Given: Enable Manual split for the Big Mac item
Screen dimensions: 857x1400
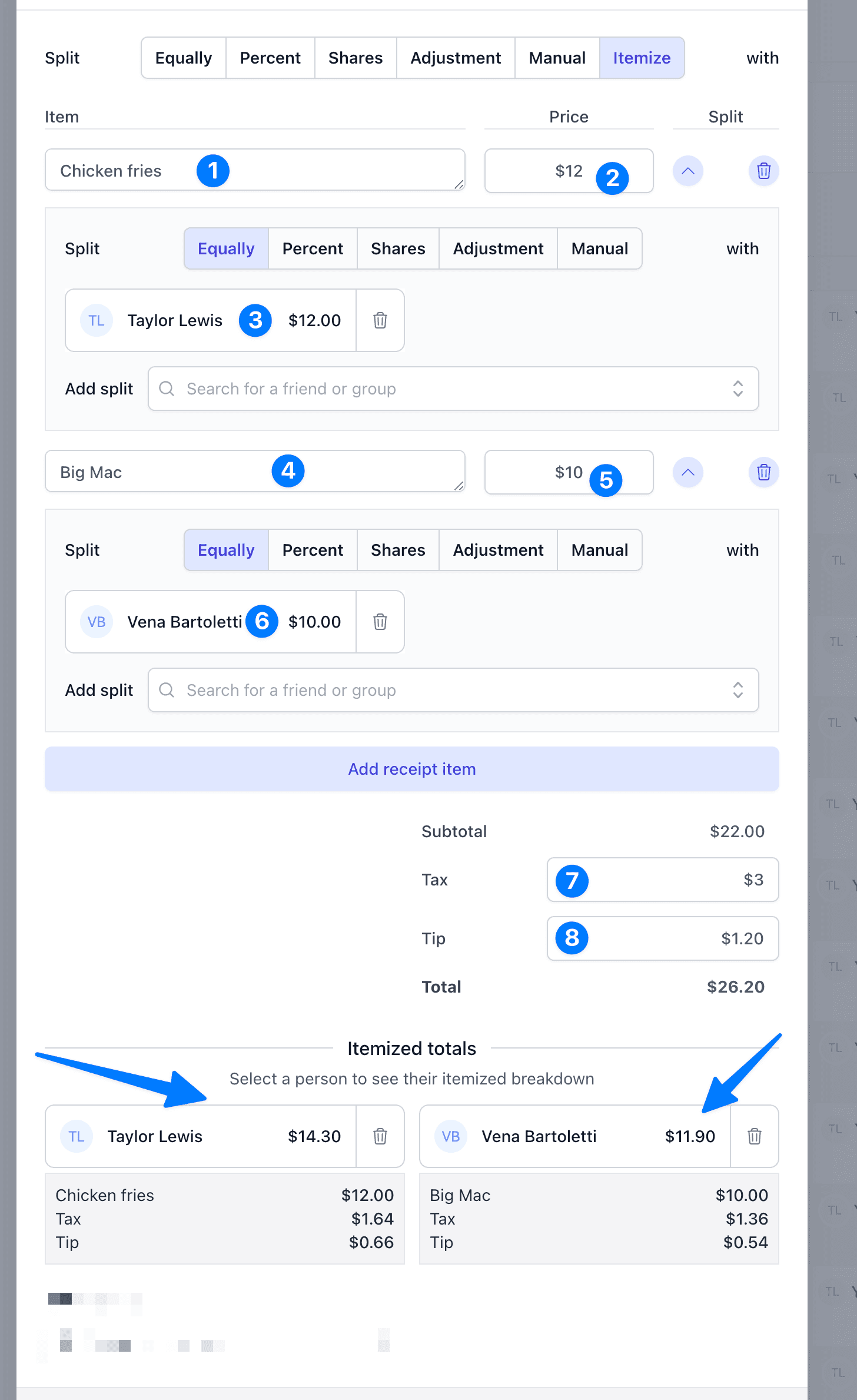Looking at the screenshot, I should pos(599,550).
